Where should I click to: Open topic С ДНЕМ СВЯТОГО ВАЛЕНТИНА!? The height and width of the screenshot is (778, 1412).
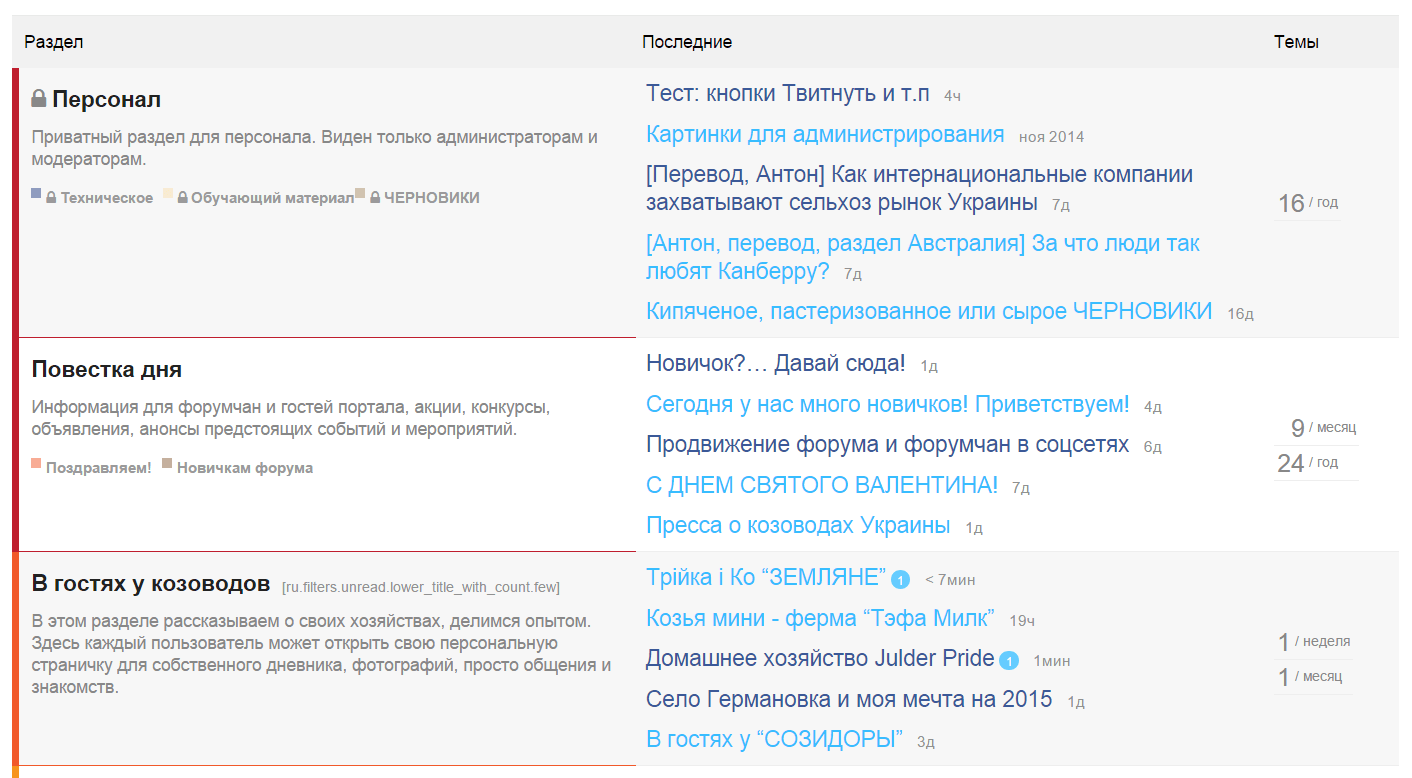coord(822,486)
